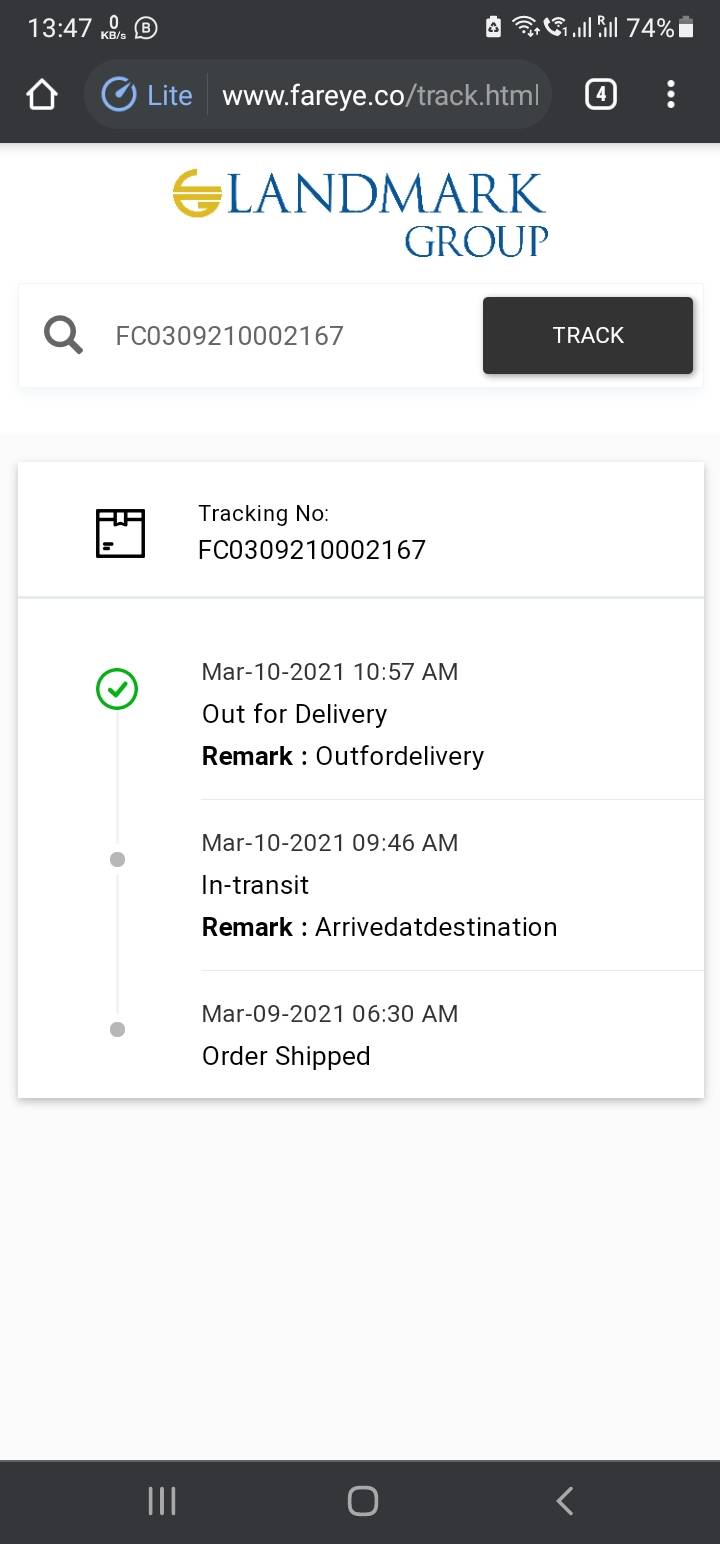Tap the browser home icon
Image resolution: width=720 pixels, height=1544 pixels.
(42, 95)
